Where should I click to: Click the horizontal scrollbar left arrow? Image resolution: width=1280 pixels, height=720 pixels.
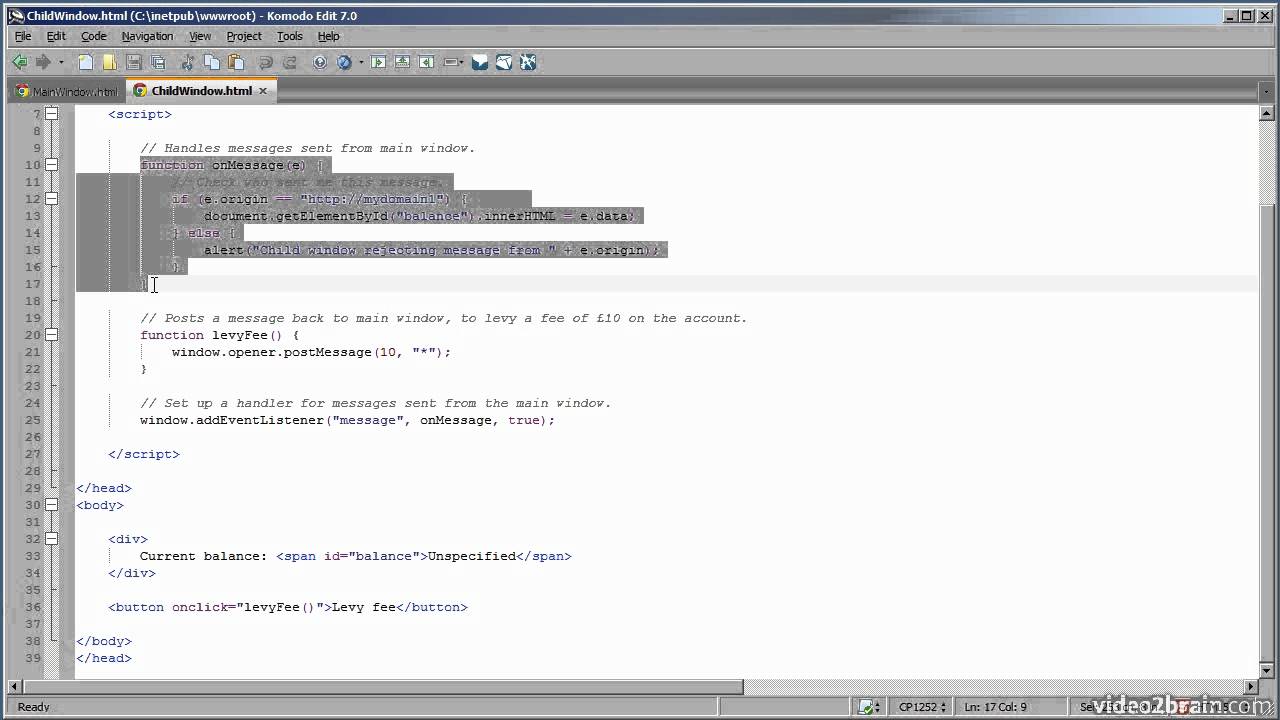click(15, 687)
